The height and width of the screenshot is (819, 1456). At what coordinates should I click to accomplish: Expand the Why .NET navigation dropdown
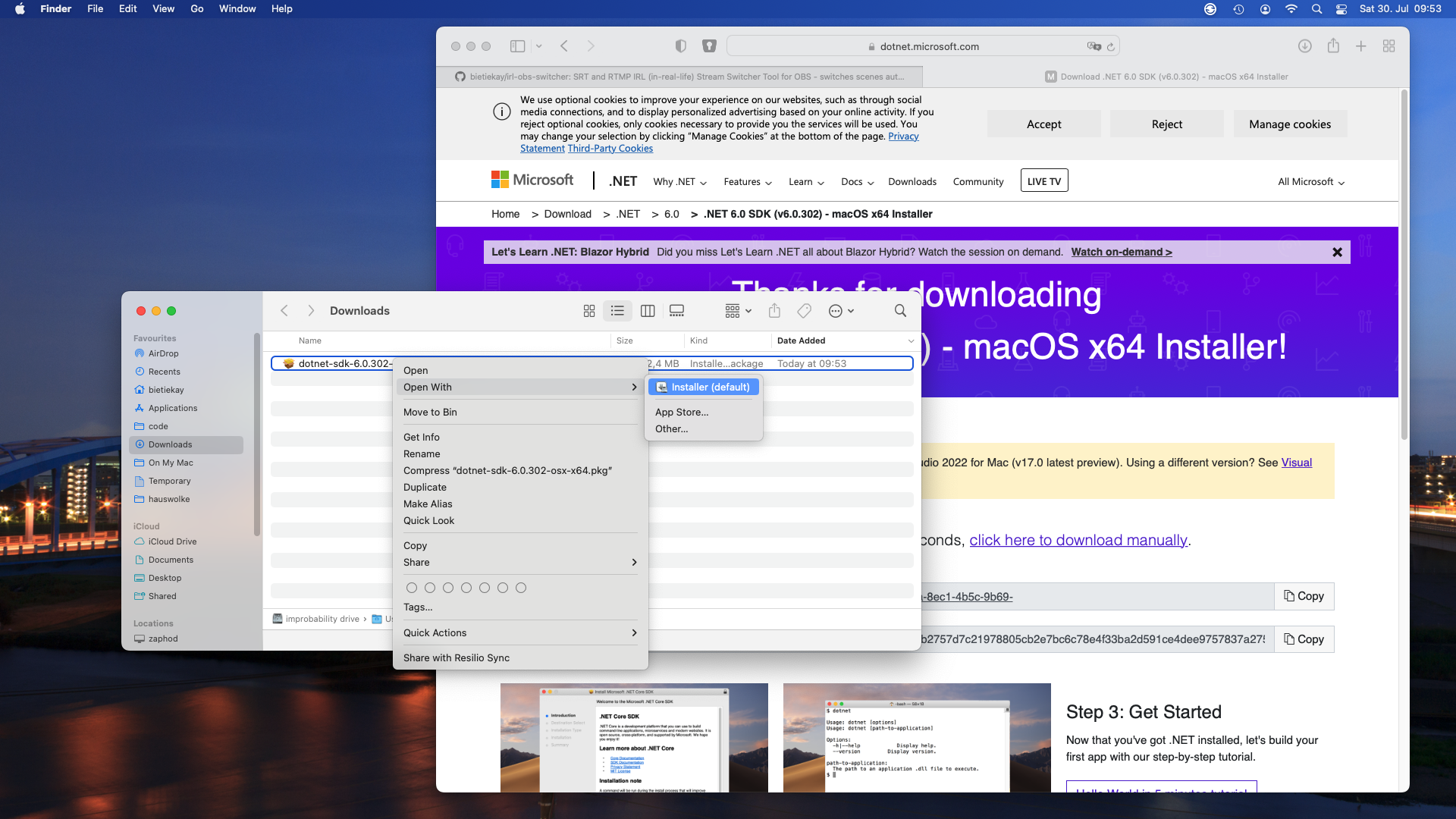[x=680, y=182]
